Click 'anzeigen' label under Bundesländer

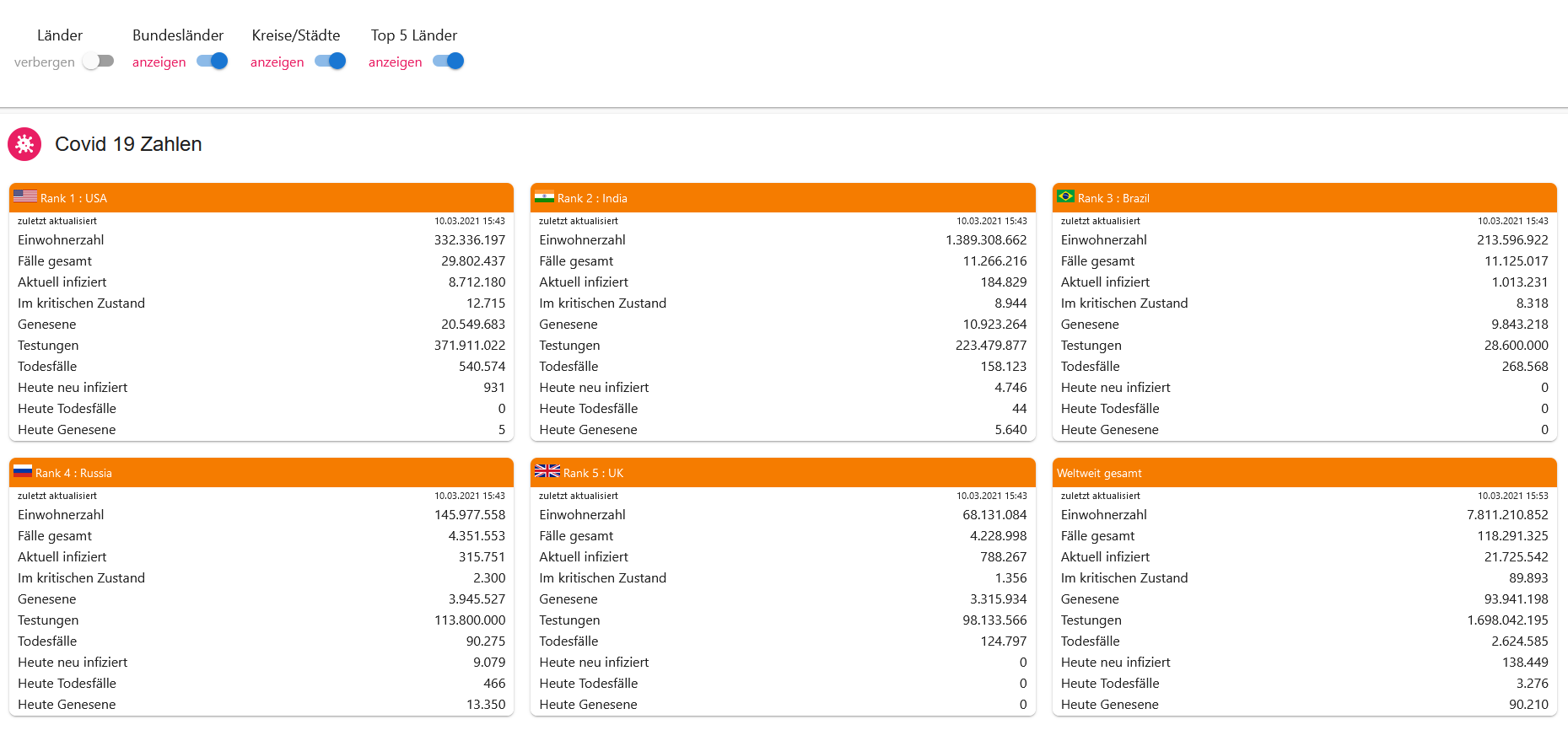159,62
